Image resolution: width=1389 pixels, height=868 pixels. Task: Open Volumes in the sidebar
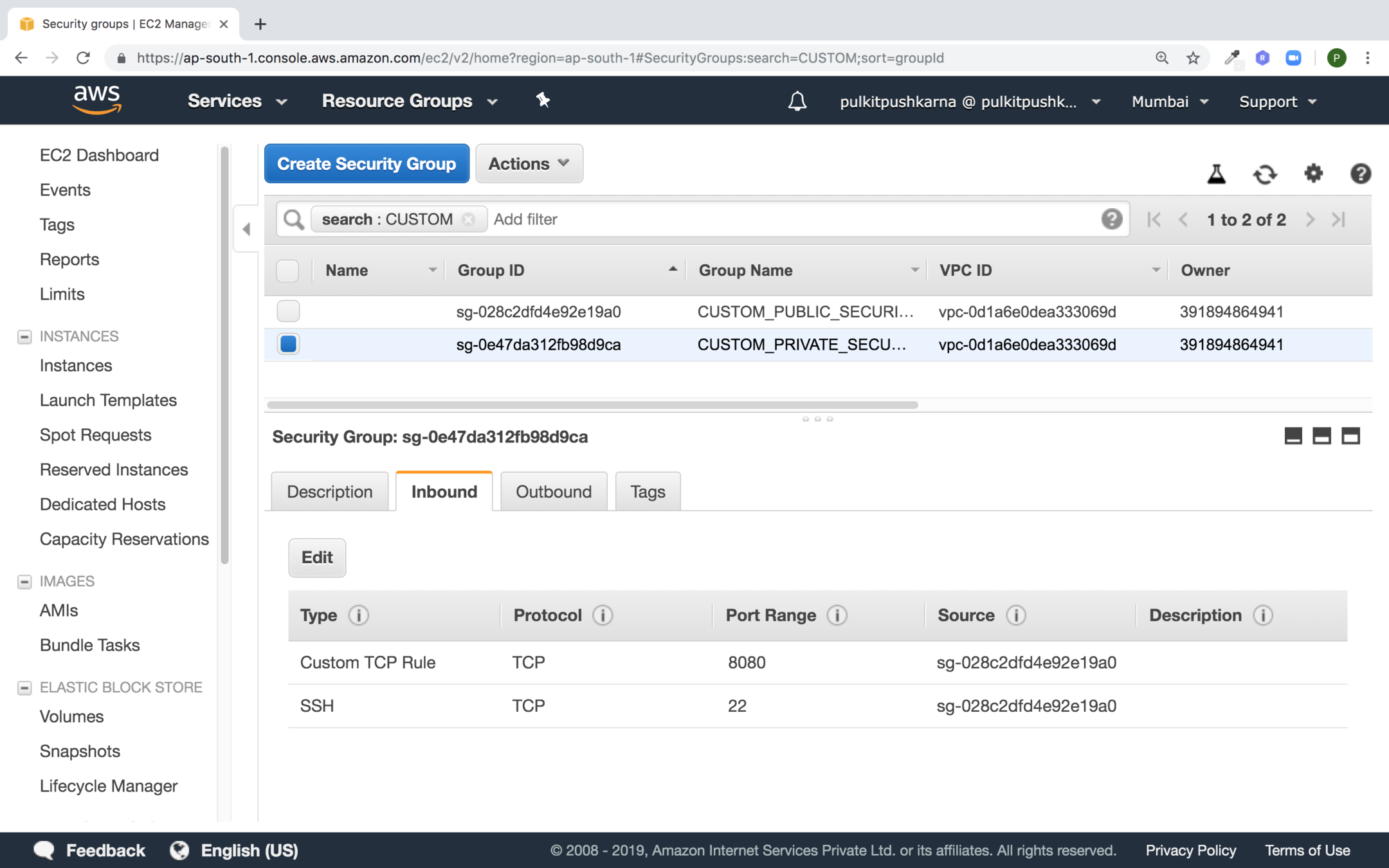coord(71,716)
